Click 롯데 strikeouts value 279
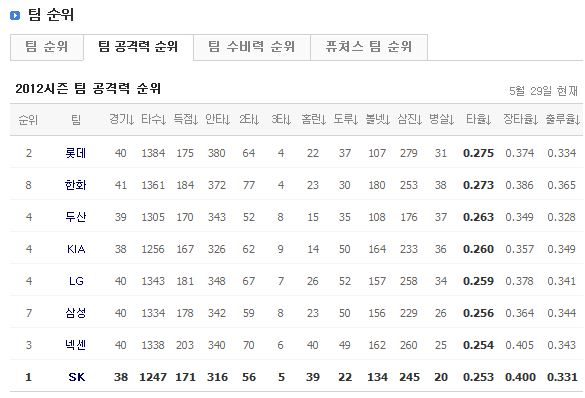The height and width of the screenshot is (398, 585). click(x=409, y=153)
